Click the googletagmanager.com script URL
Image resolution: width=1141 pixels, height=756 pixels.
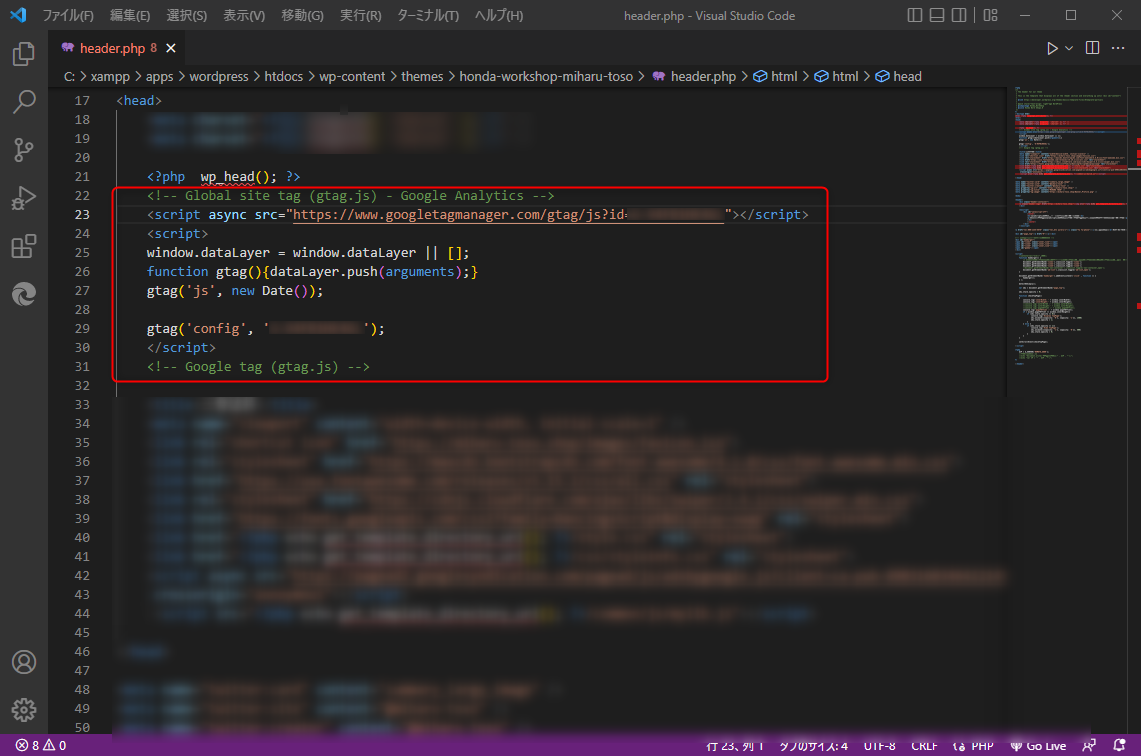tap(508, 215)
